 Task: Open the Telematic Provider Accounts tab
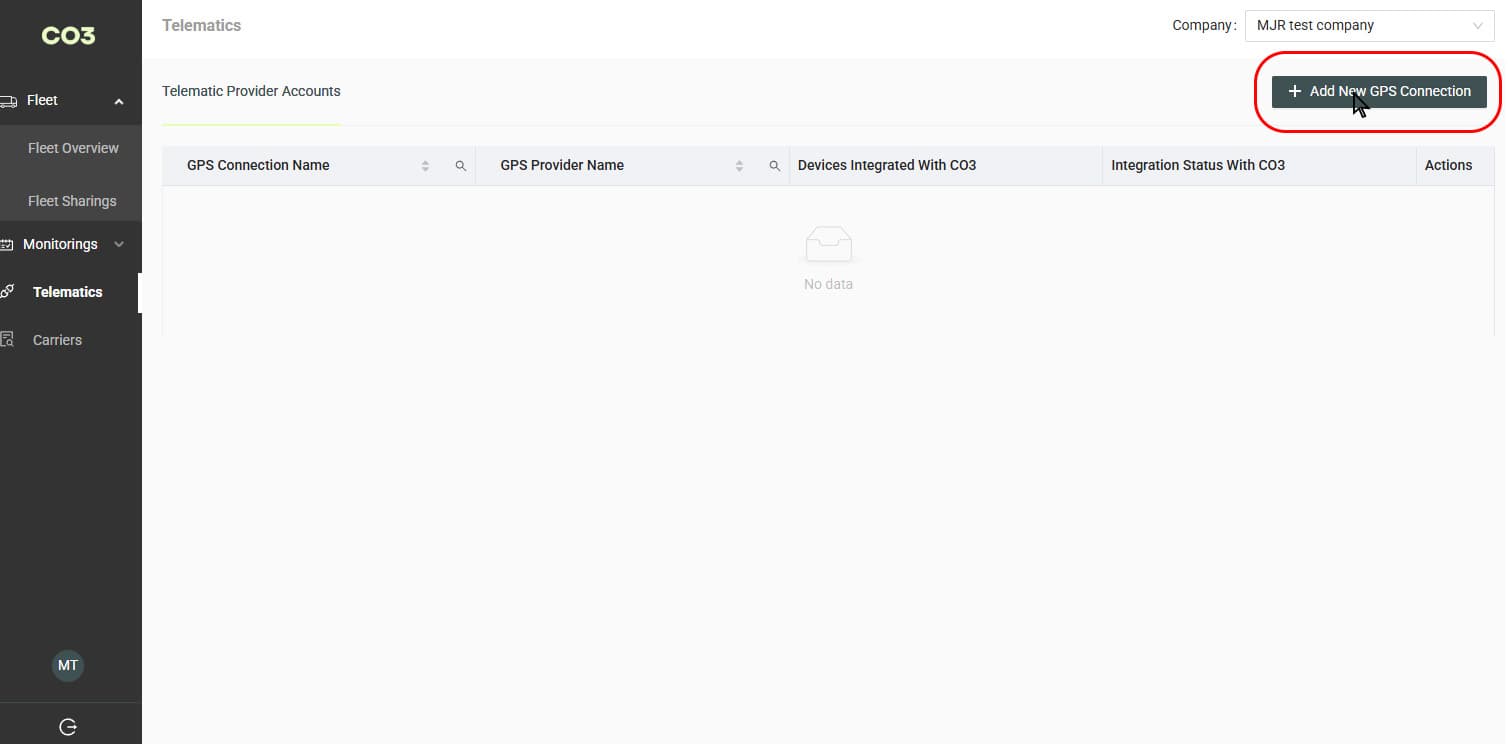[251, 90]
